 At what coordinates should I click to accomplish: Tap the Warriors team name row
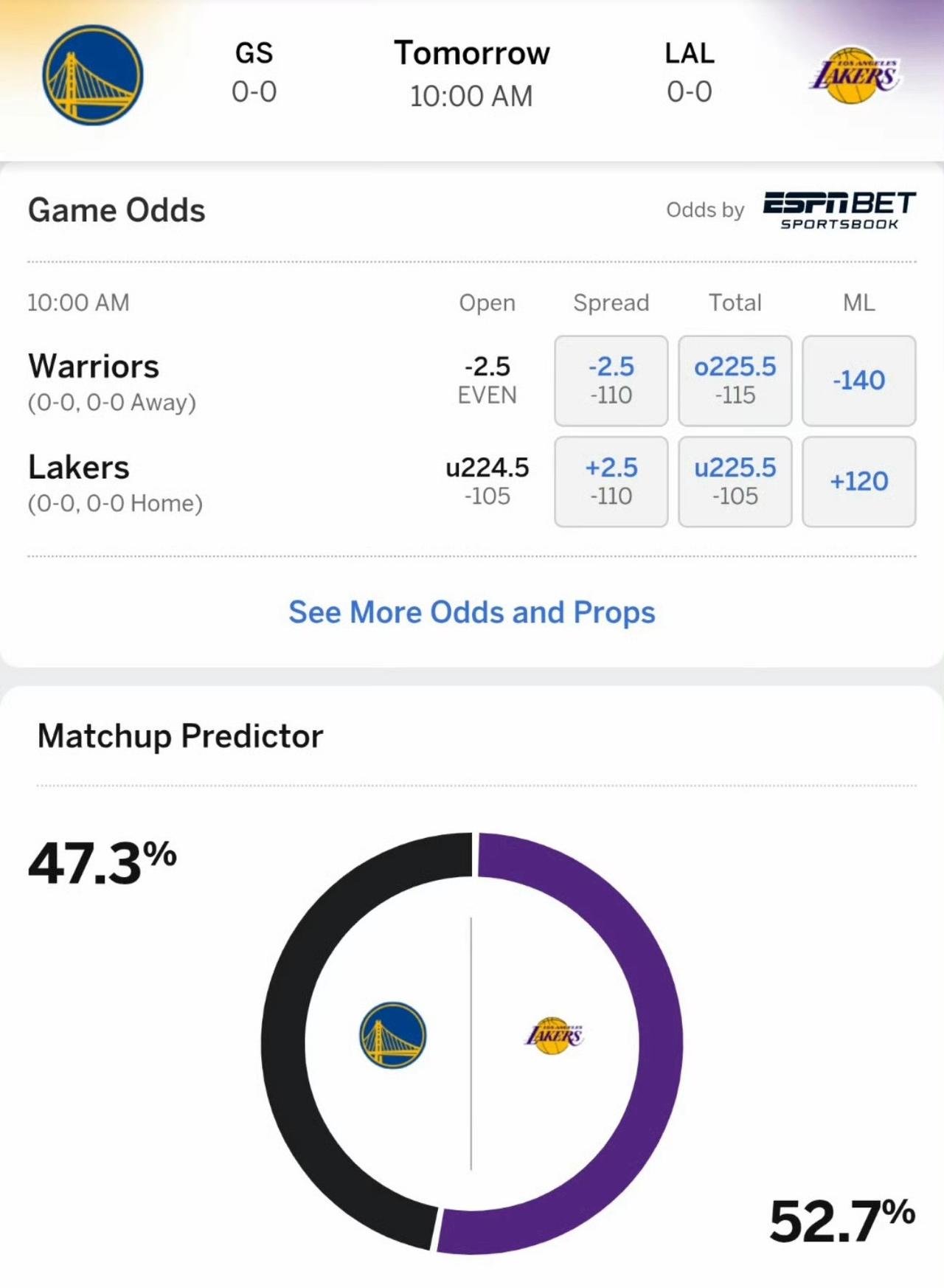(x=112, y=381)
